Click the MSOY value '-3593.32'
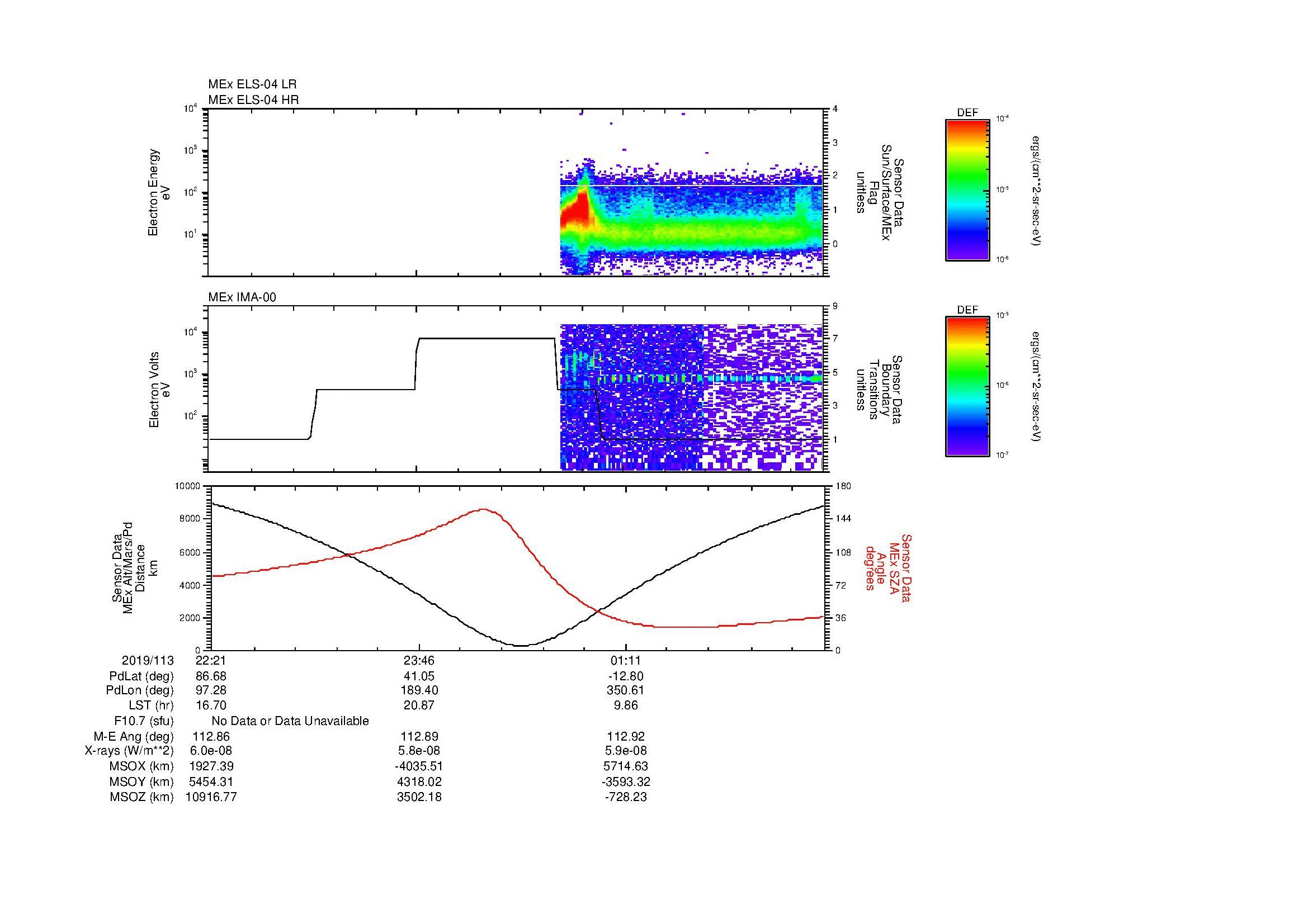Viewport: 1308px width, 924px height. point(626,782)
